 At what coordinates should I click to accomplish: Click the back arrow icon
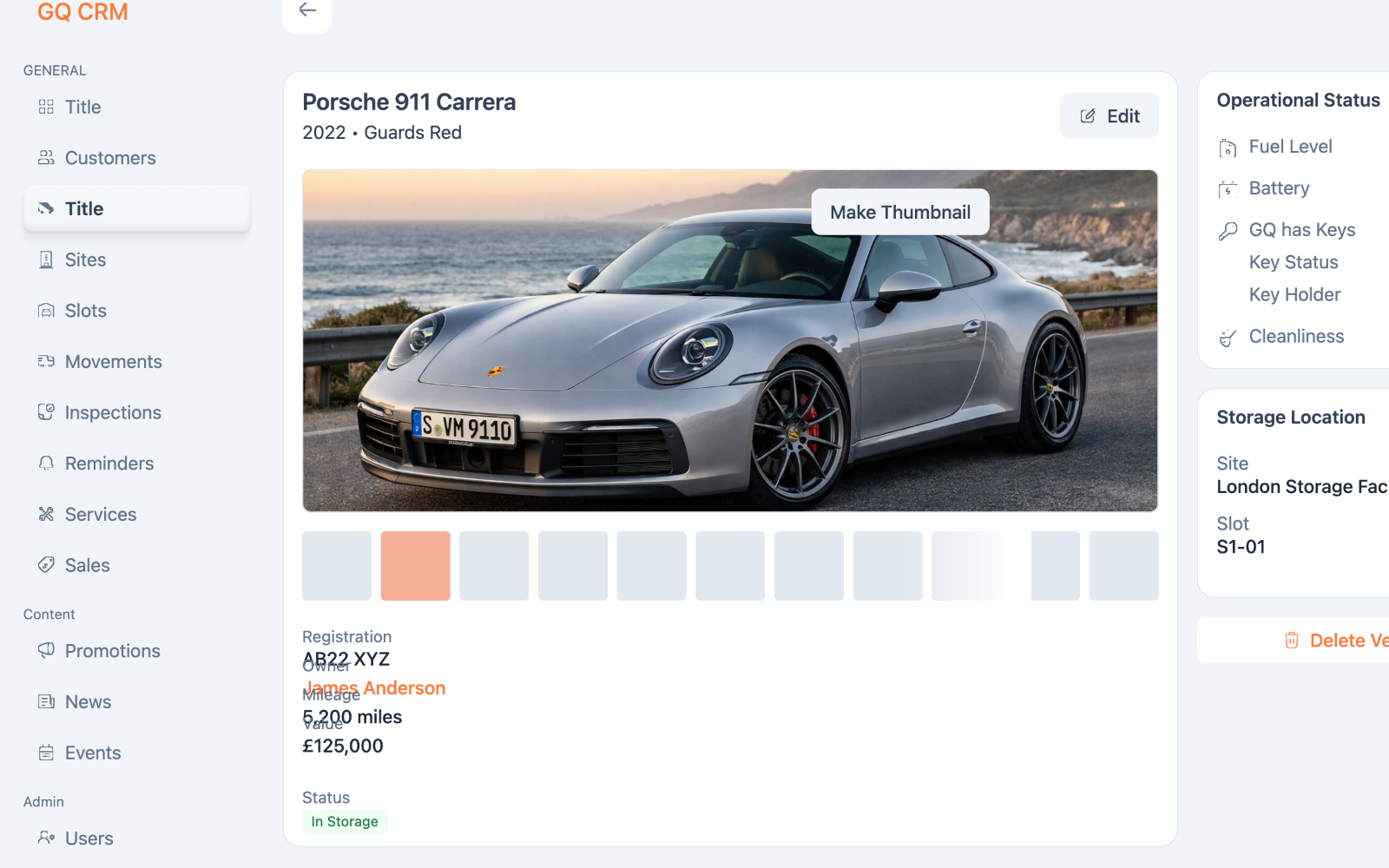307,10
